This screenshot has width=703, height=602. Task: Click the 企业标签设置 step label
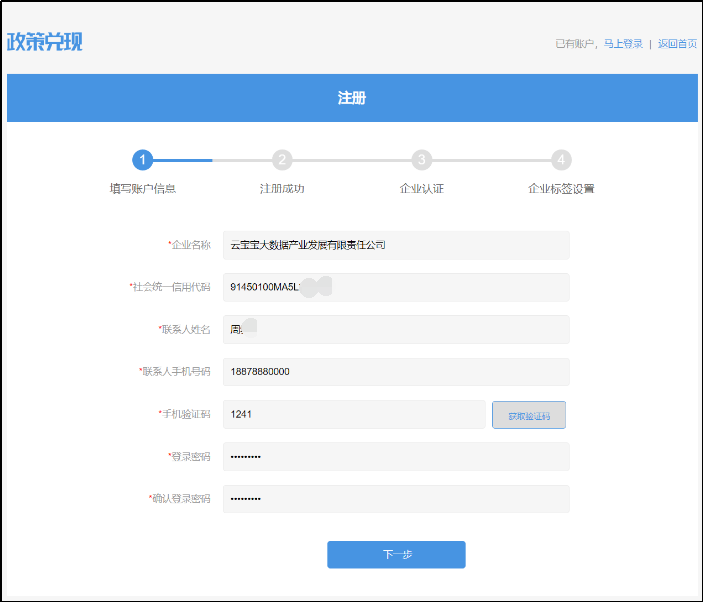(x=561, y=189)
